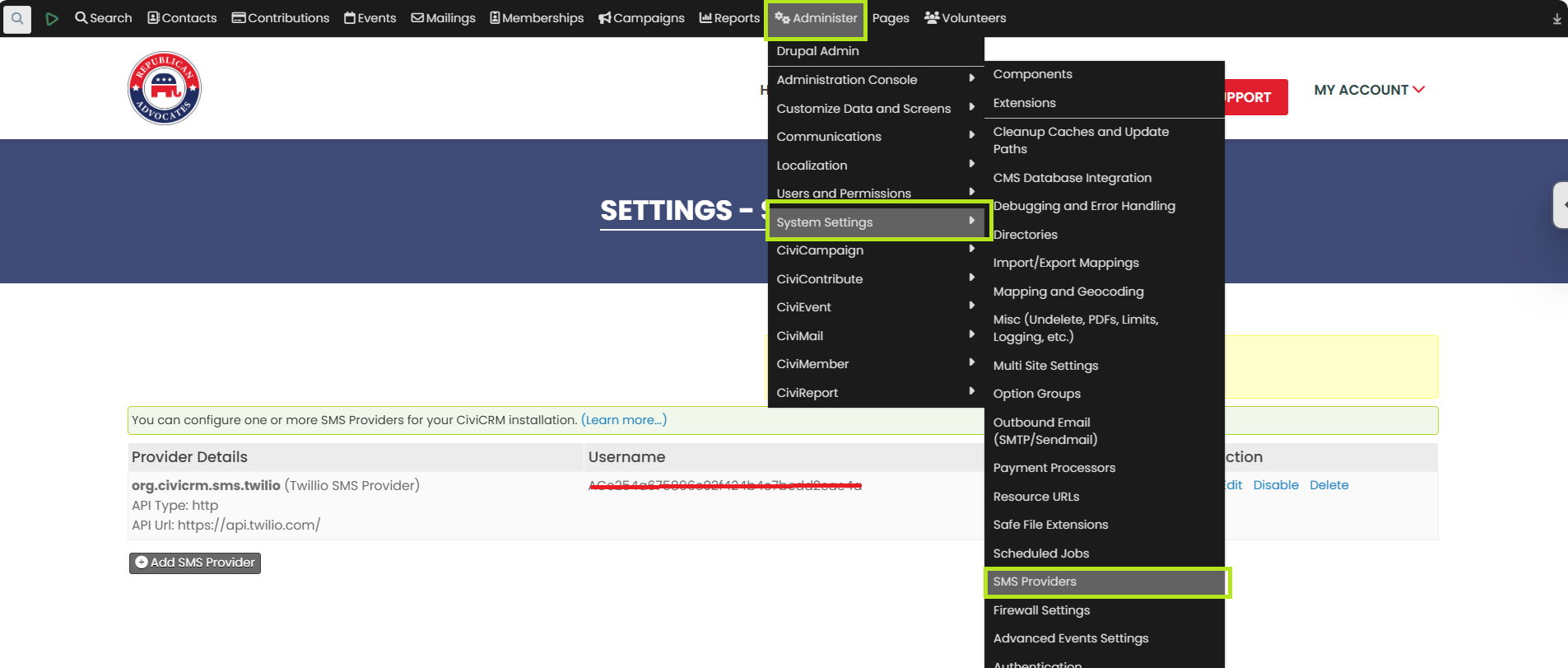
Task: Click the download arrow icon at top right
Action: 1556,19
